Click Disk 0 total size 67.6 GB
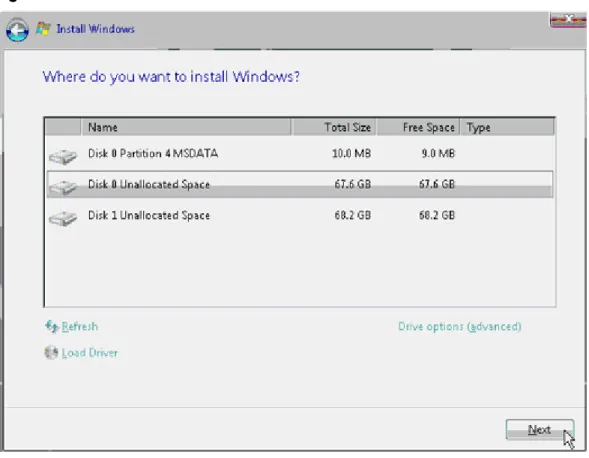Screen dimensions: 589x458 [x=352, y=184]
